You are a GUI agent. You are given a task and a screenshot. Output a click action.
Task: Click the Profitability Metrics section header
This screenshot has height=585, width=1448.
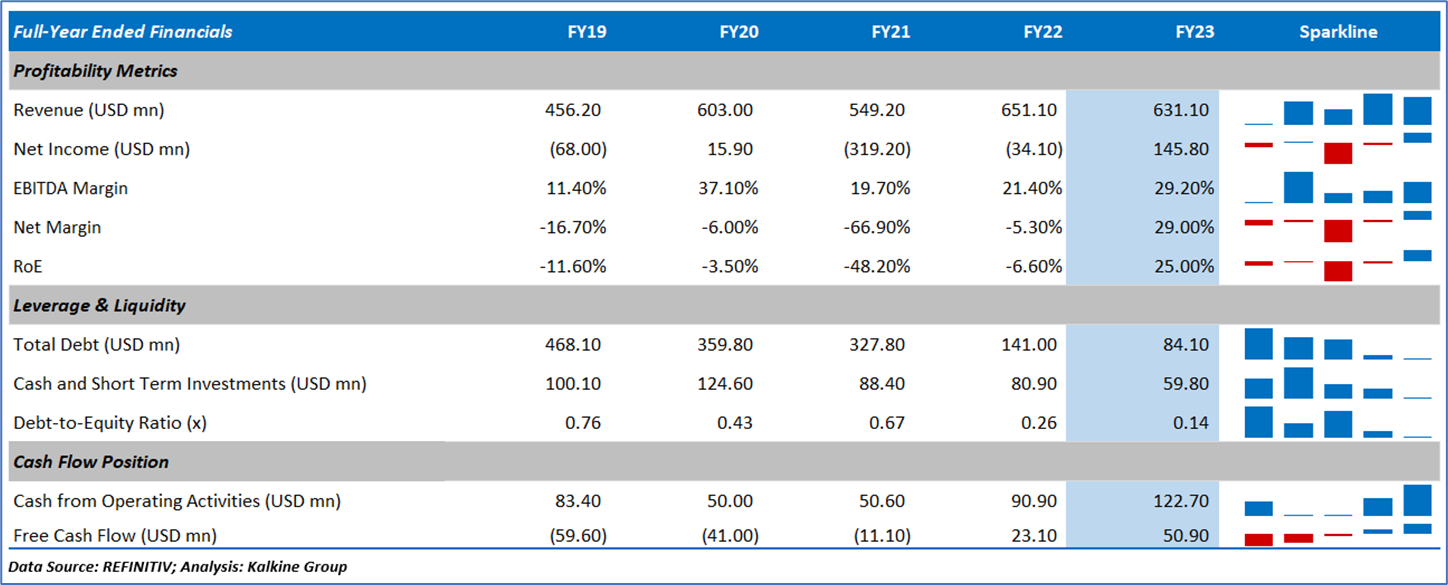[96, 71]
